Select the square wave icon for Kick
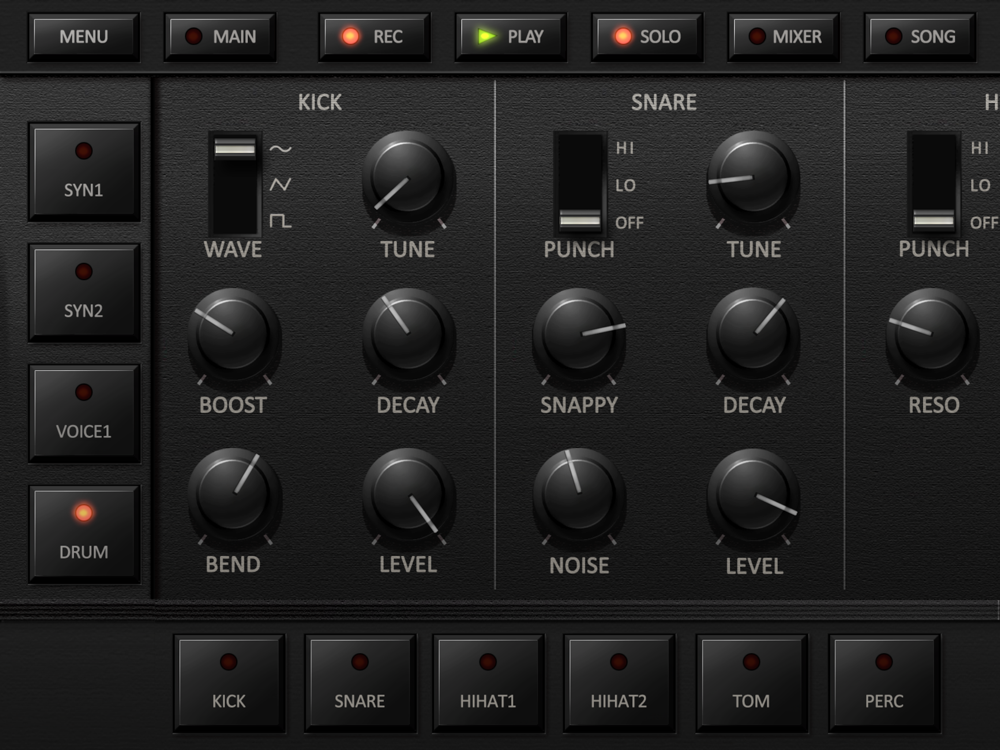The width and height of the screenshot is (1000, 750). point(281,221)
